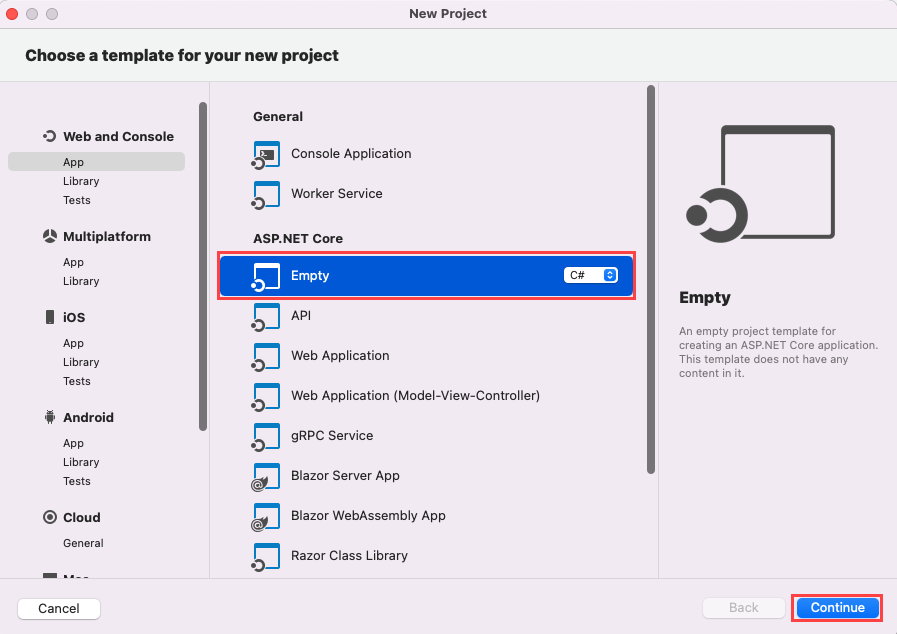Viewport: 897px width, 634px height.
Task: Select App under Android
Action: click(x=73, y=443)
